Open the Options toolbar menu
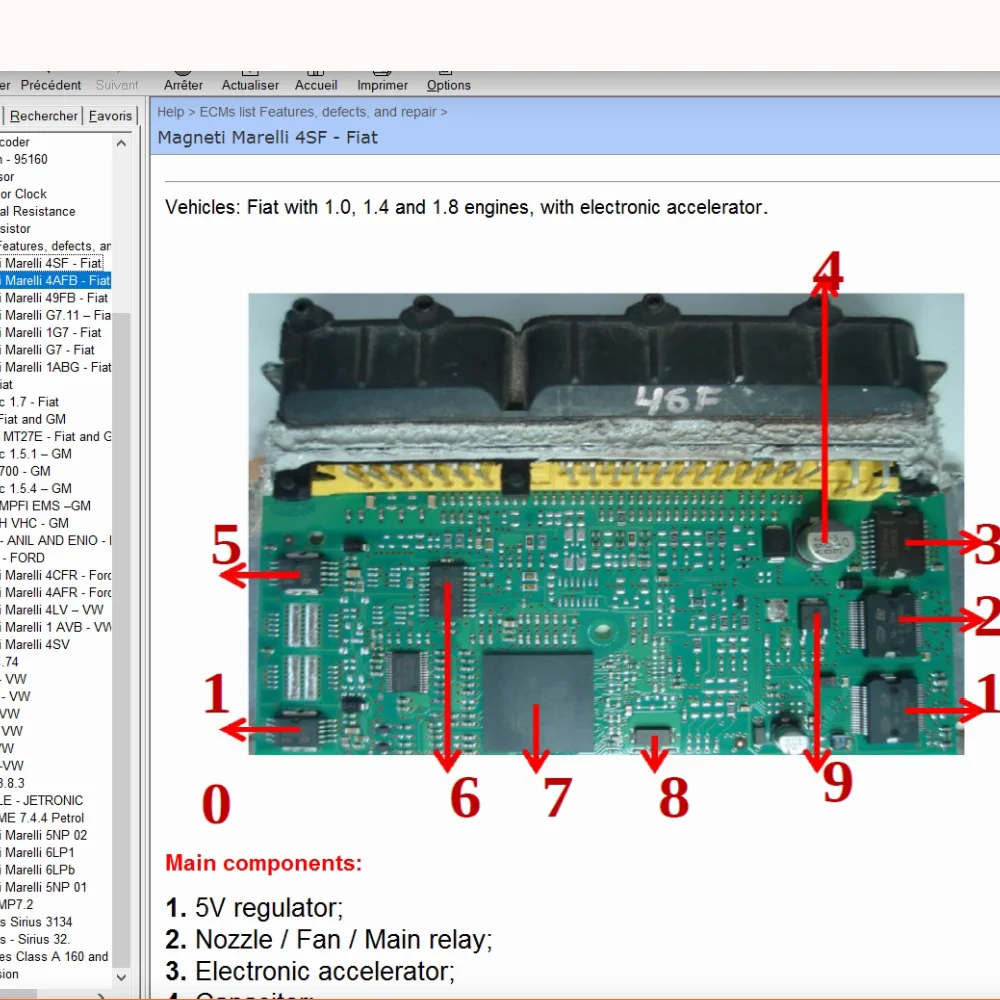 [448, 85]
